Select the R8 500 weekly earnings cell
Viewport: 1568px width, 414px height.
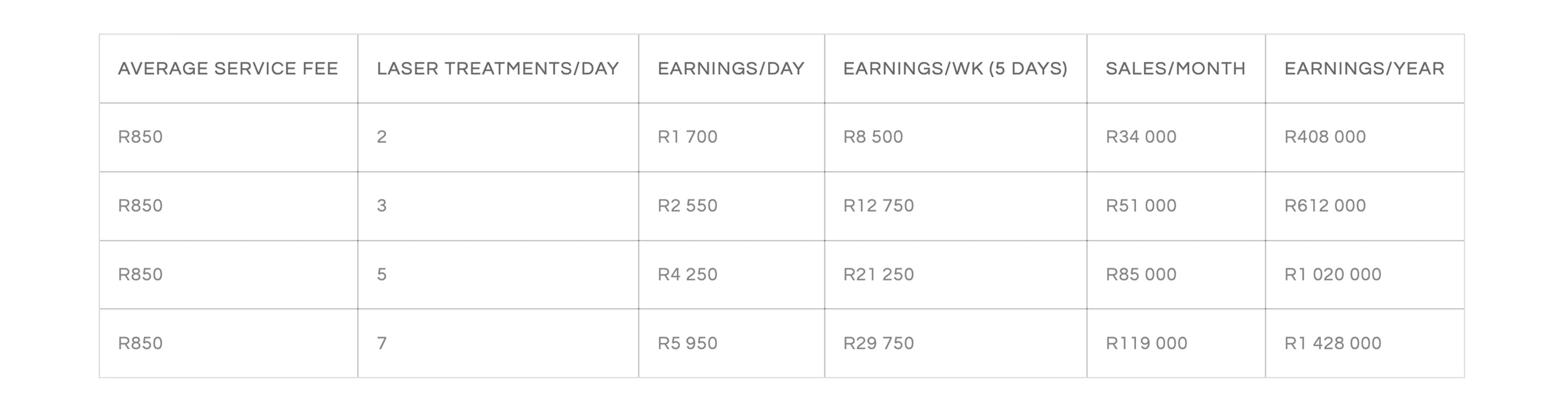click(x=873, y=137)
